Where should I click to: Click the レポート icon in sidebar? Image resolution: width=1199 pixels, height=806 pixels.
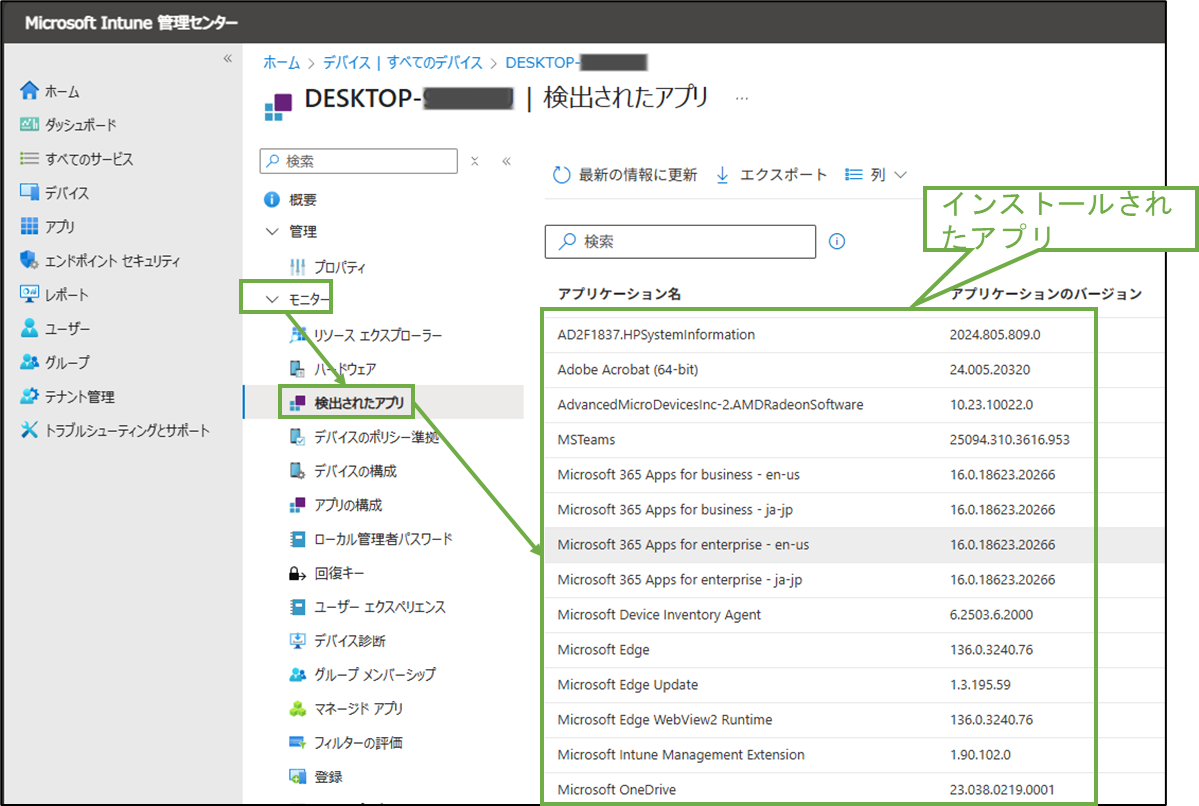(29, 294)
